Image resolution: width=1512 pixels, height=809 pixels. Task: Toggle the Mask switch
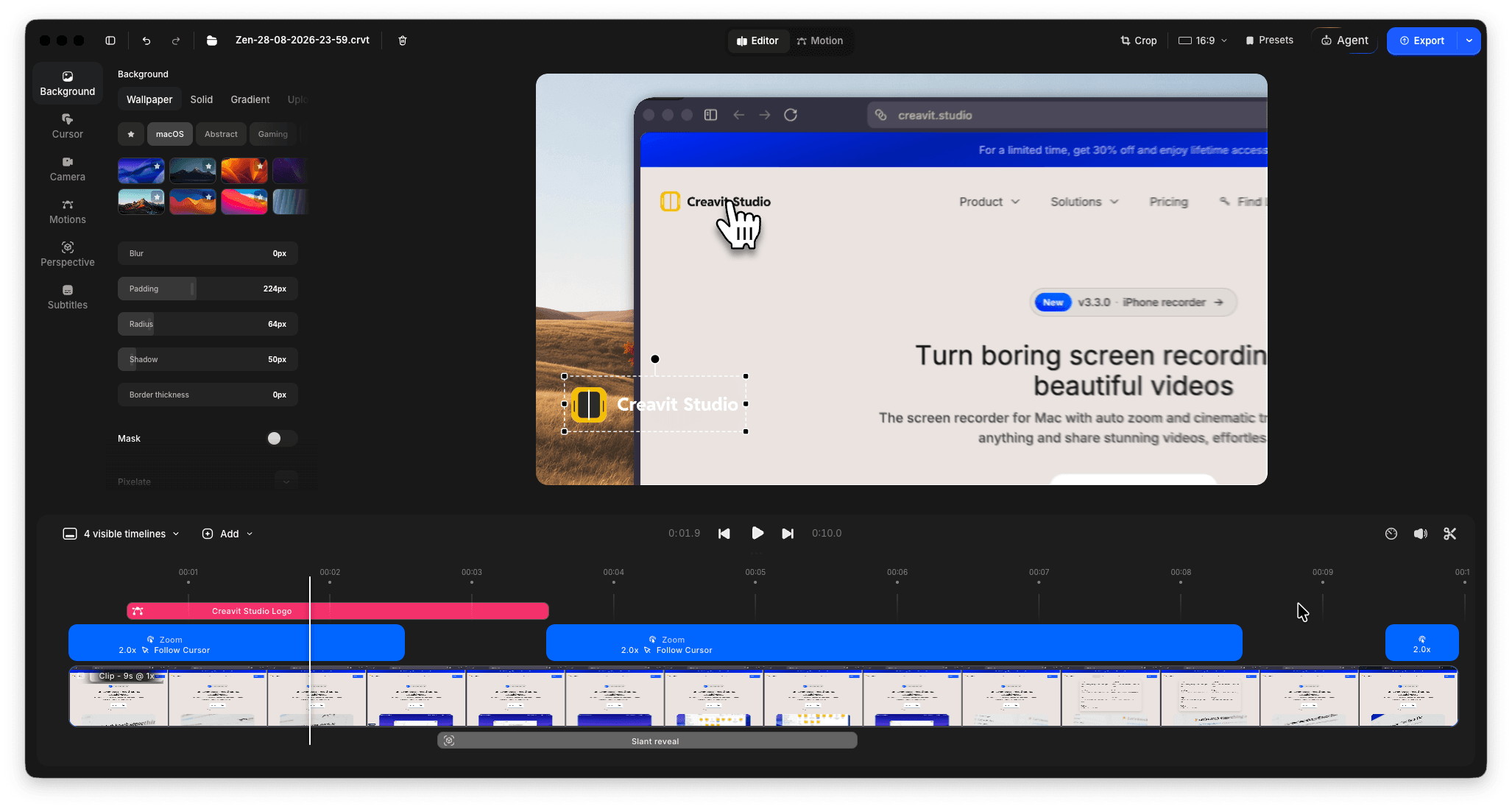tap(282, 438)
